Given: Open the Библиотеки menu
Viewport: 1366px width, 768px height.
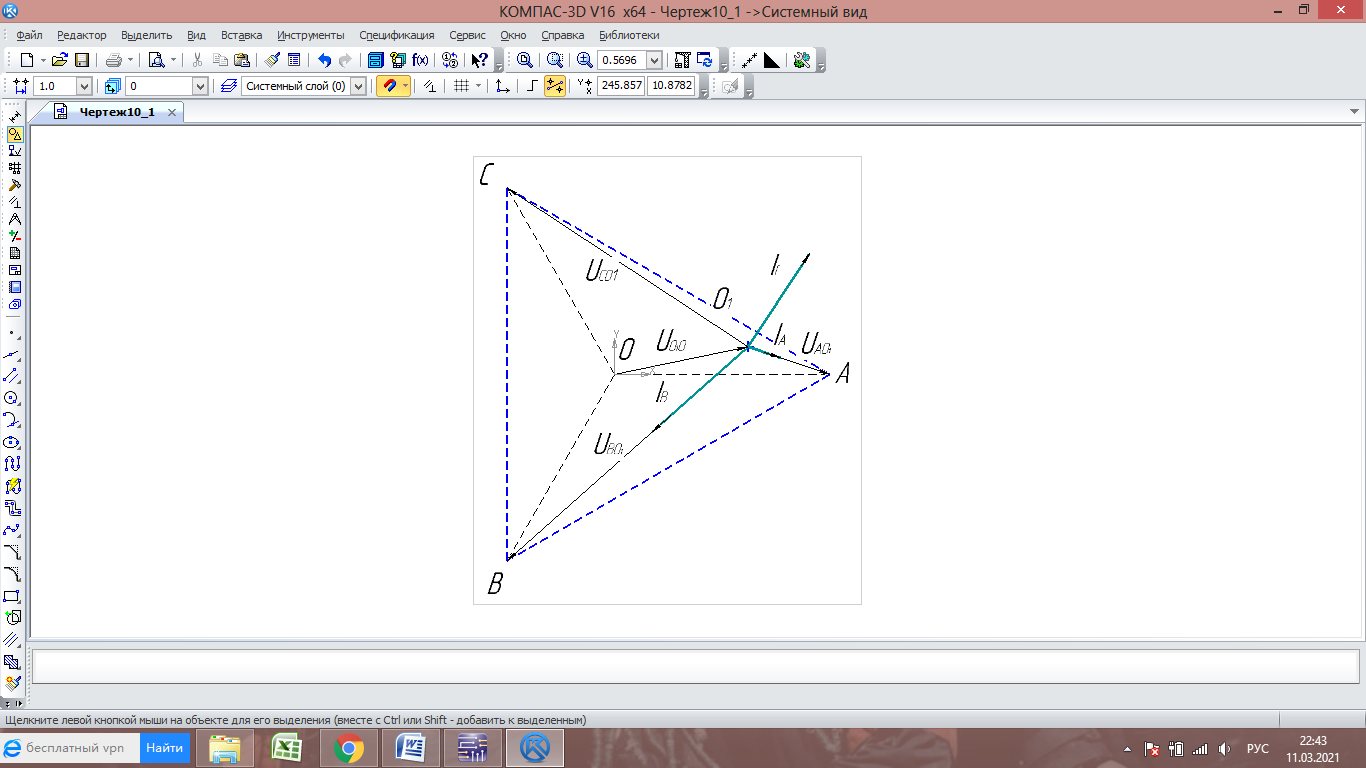Looking at the screenshot, I should pyautogui.click(x=628, y=35).
